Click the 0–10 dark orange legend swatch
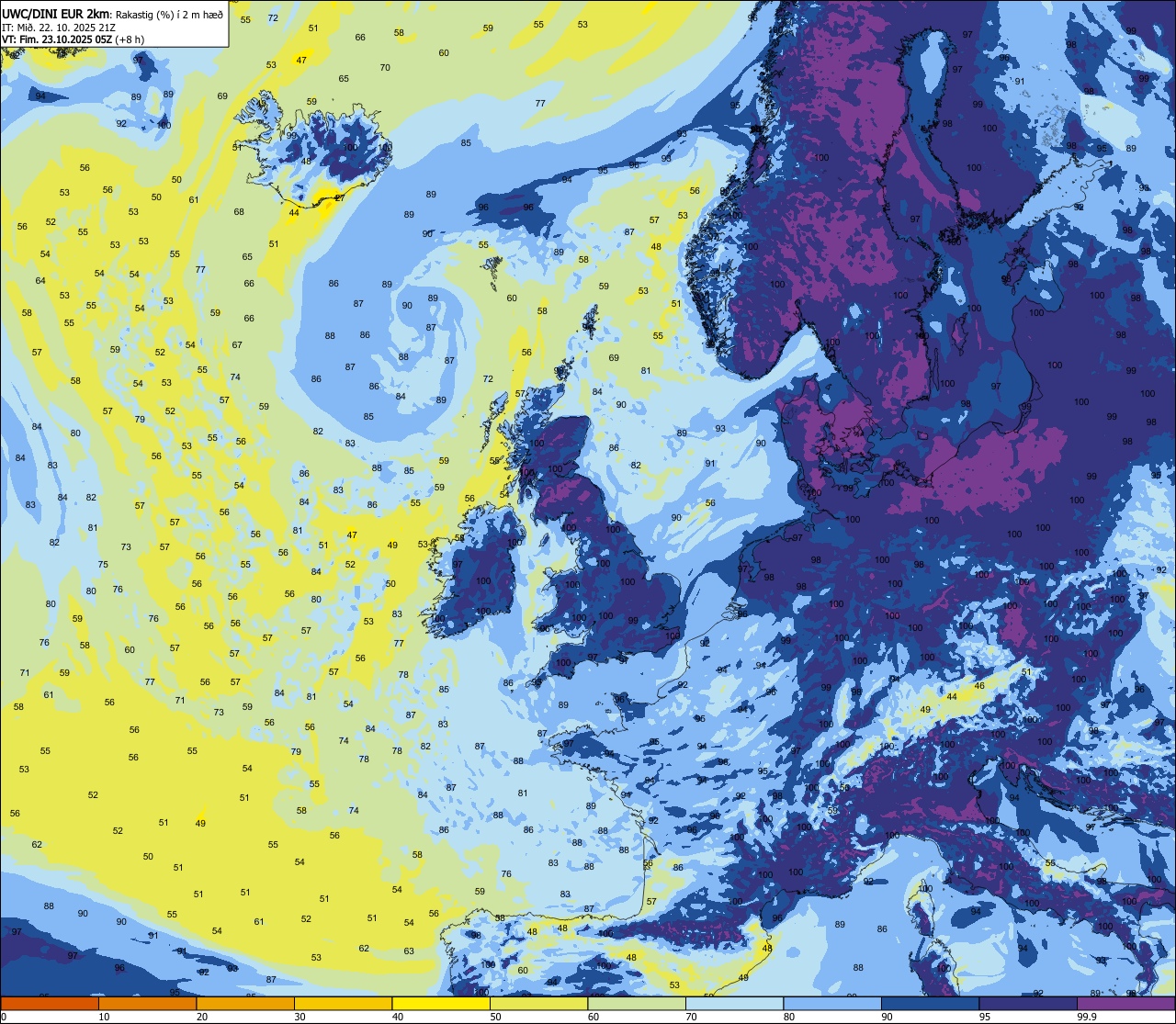1176x1024 pixels. (50, 1004)
